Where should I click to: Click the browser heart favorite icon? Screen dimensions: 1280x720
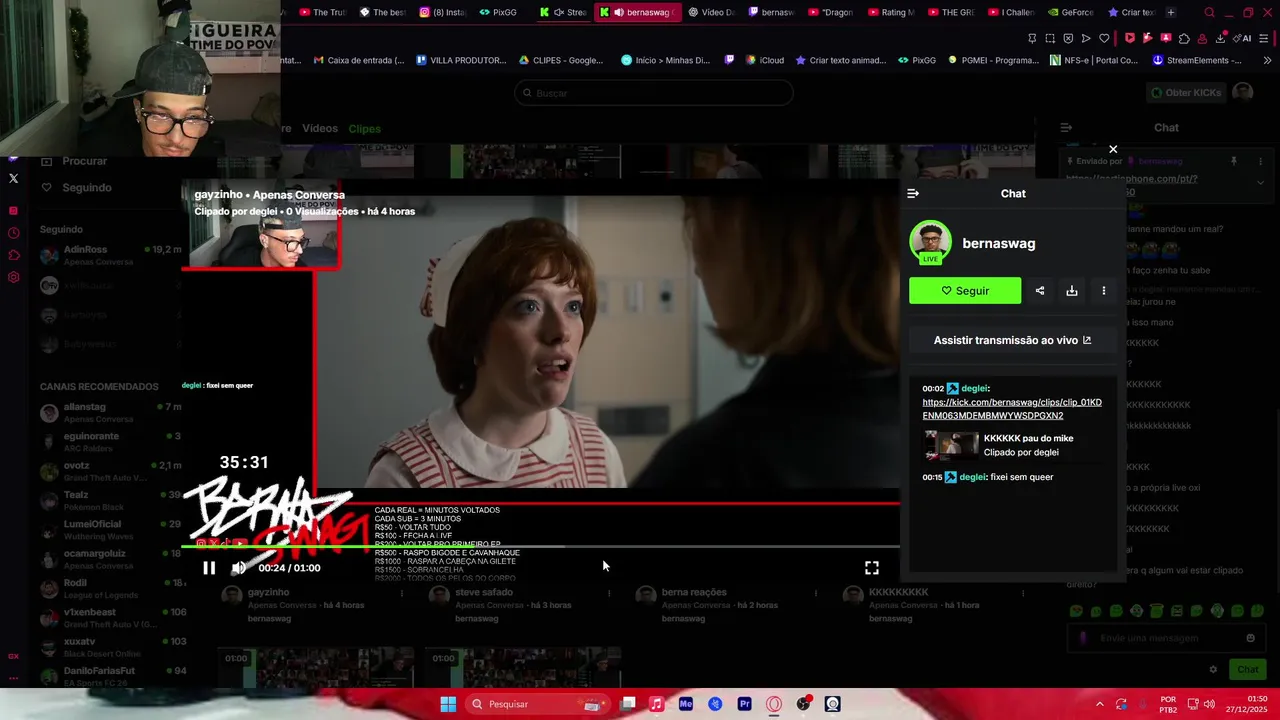1104,38
